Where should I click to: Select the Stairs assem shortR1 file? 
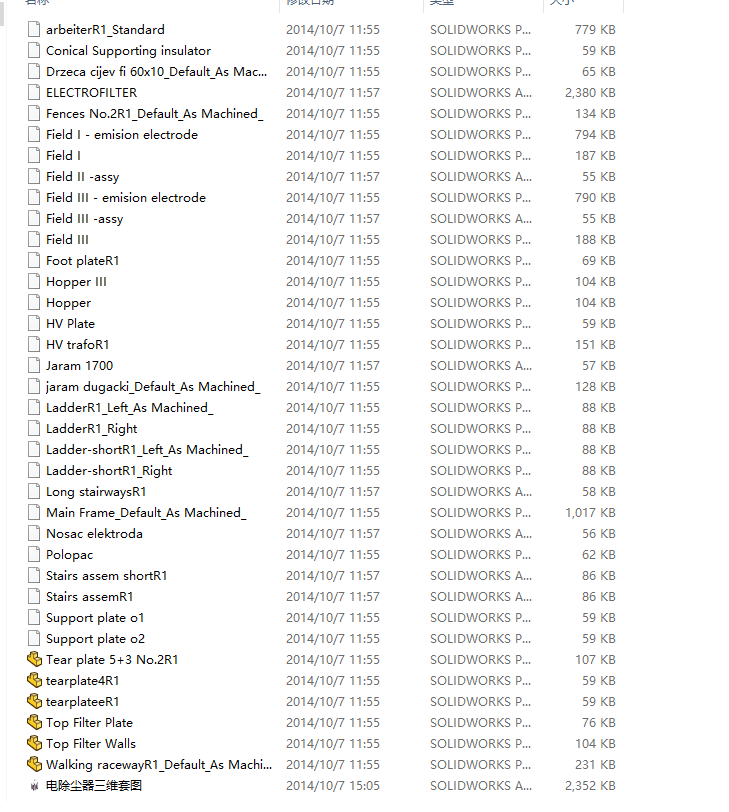click(107, 576)
